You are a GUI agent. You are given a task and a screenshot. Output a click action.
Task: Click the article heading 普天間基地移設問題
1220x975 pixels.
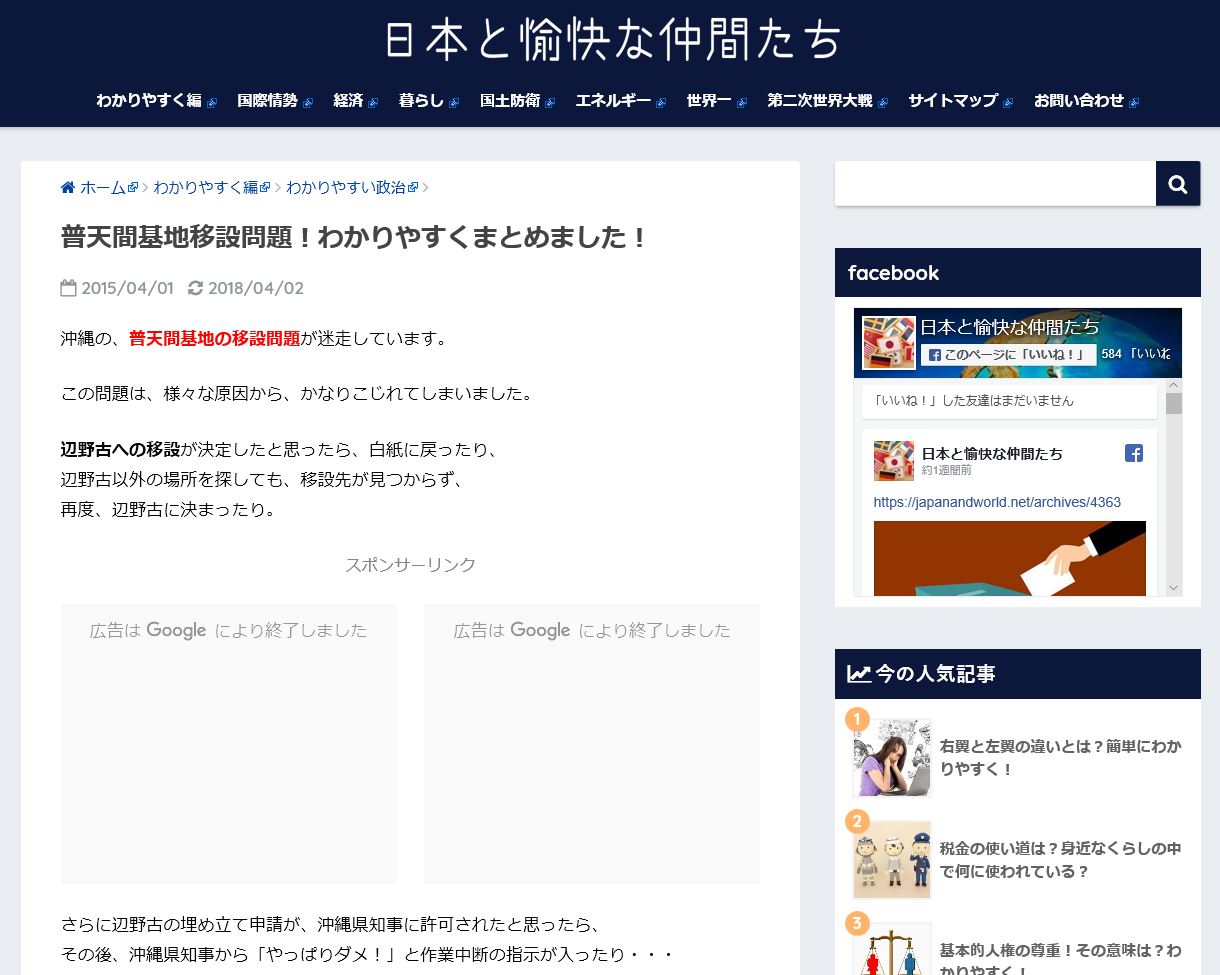click(x=354, y=238)
